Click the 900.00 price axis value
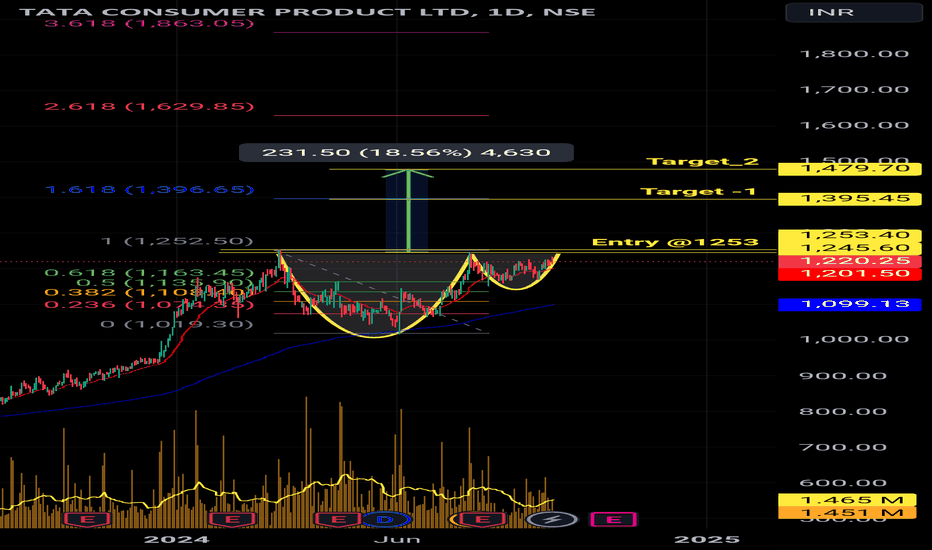 click(843, 376)
